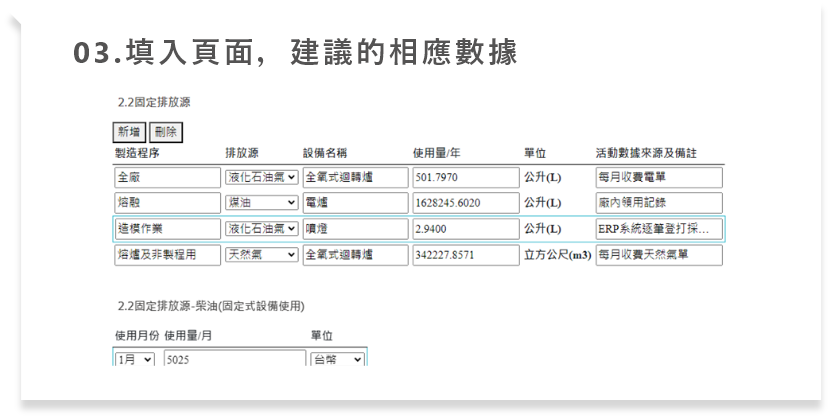This screenshot has height=418, width=831.
Task: Open the 液化石油氣 dropdown in 全廠 row
Action: point(262,177)
